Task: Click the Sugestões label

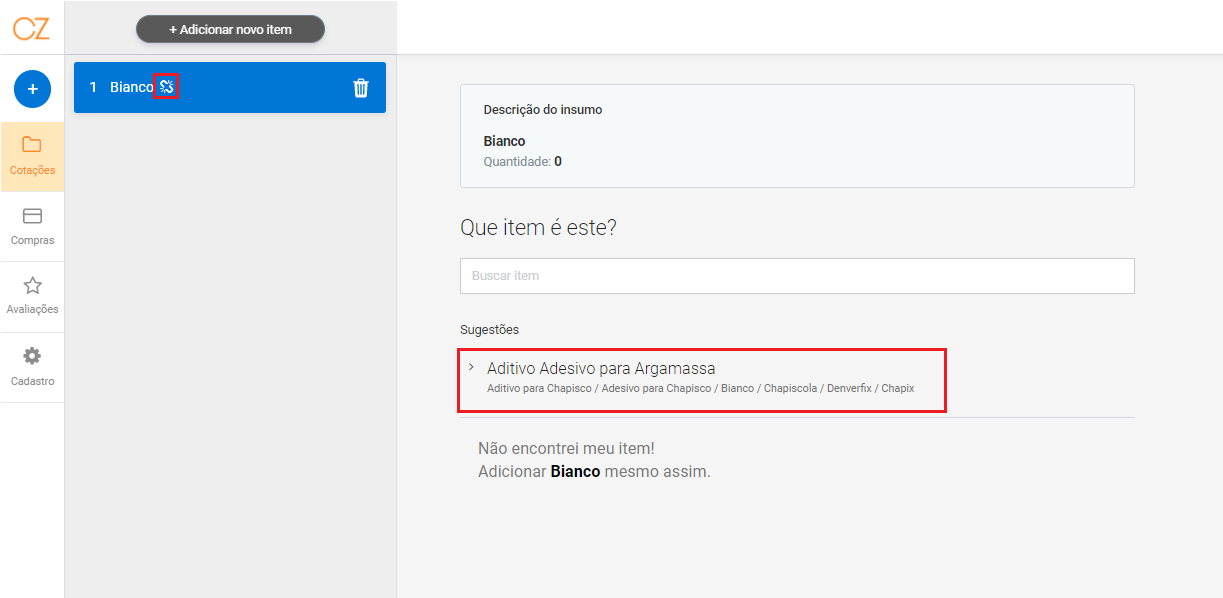Action: (x=489, y=329)
